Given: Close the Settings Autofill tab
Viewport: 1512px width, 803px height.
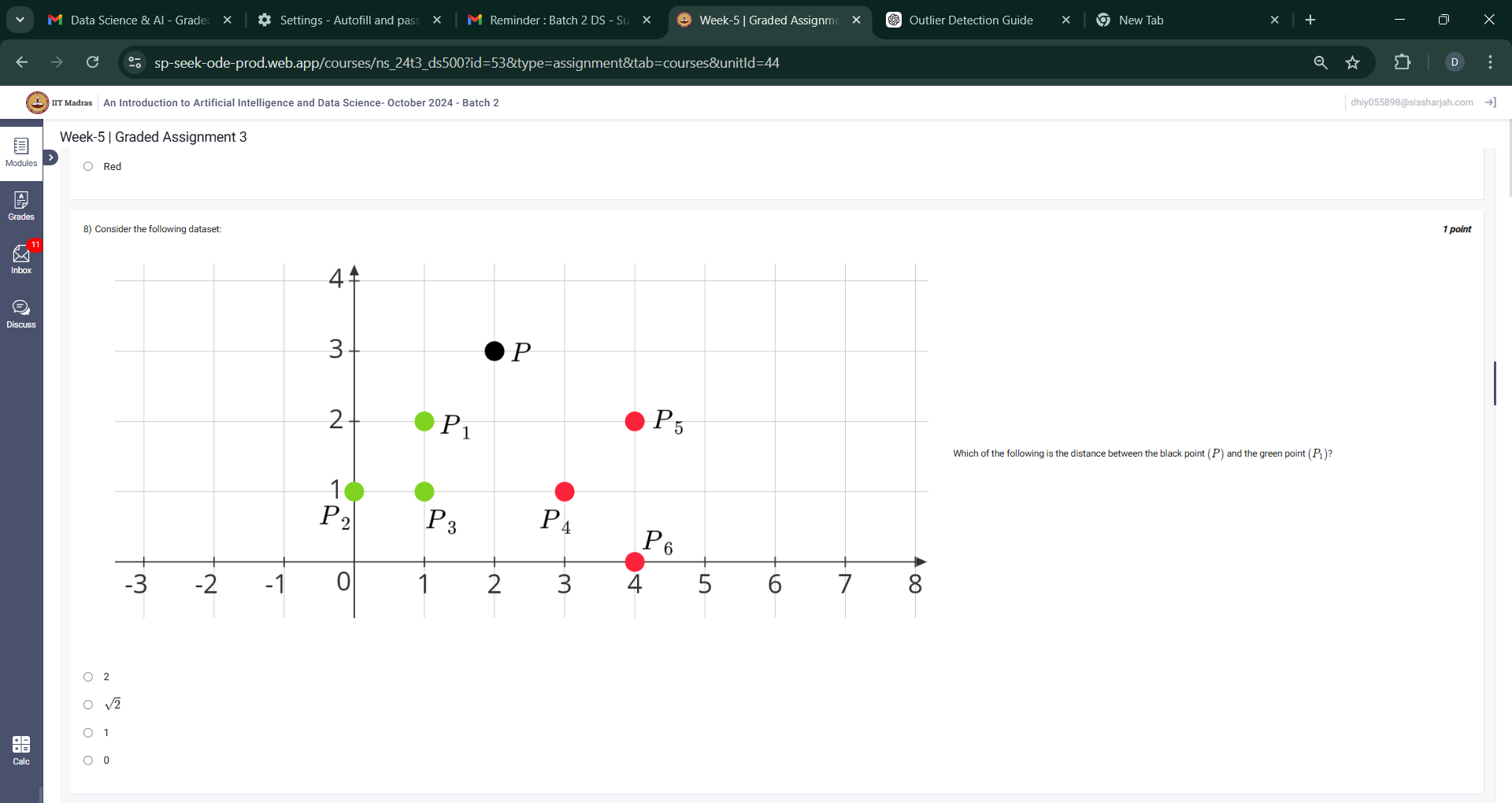Looking at the screenshot, I should (x=437, y=20).
